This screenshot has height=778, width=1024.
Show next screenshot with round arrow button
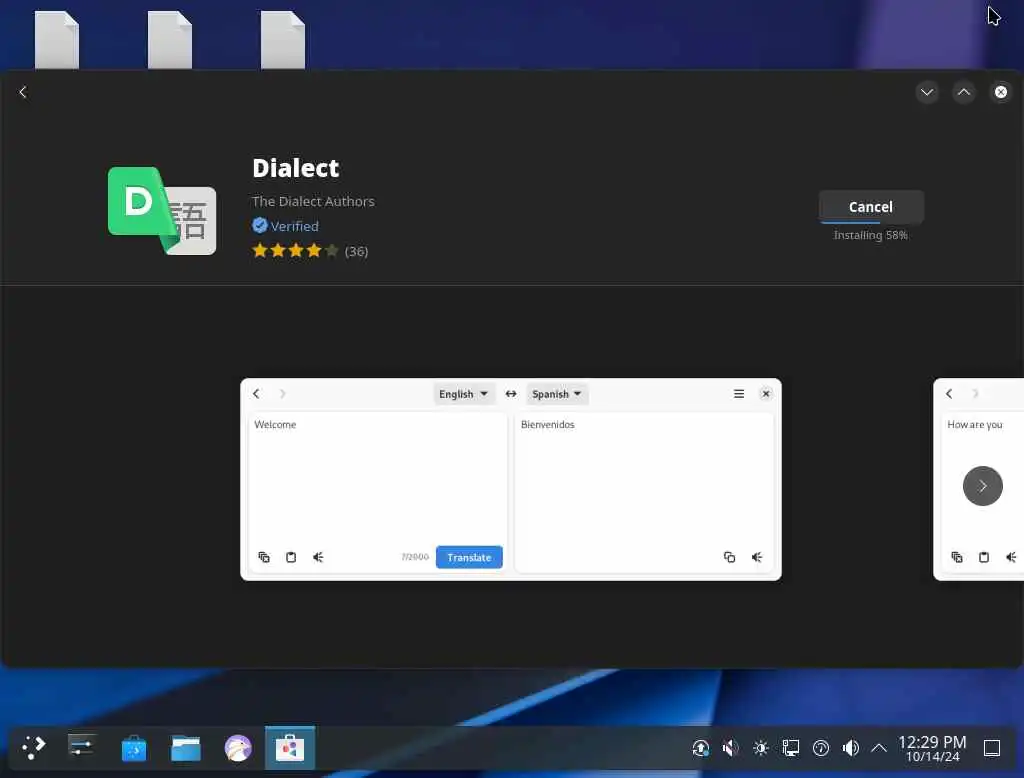pos(982,485)
